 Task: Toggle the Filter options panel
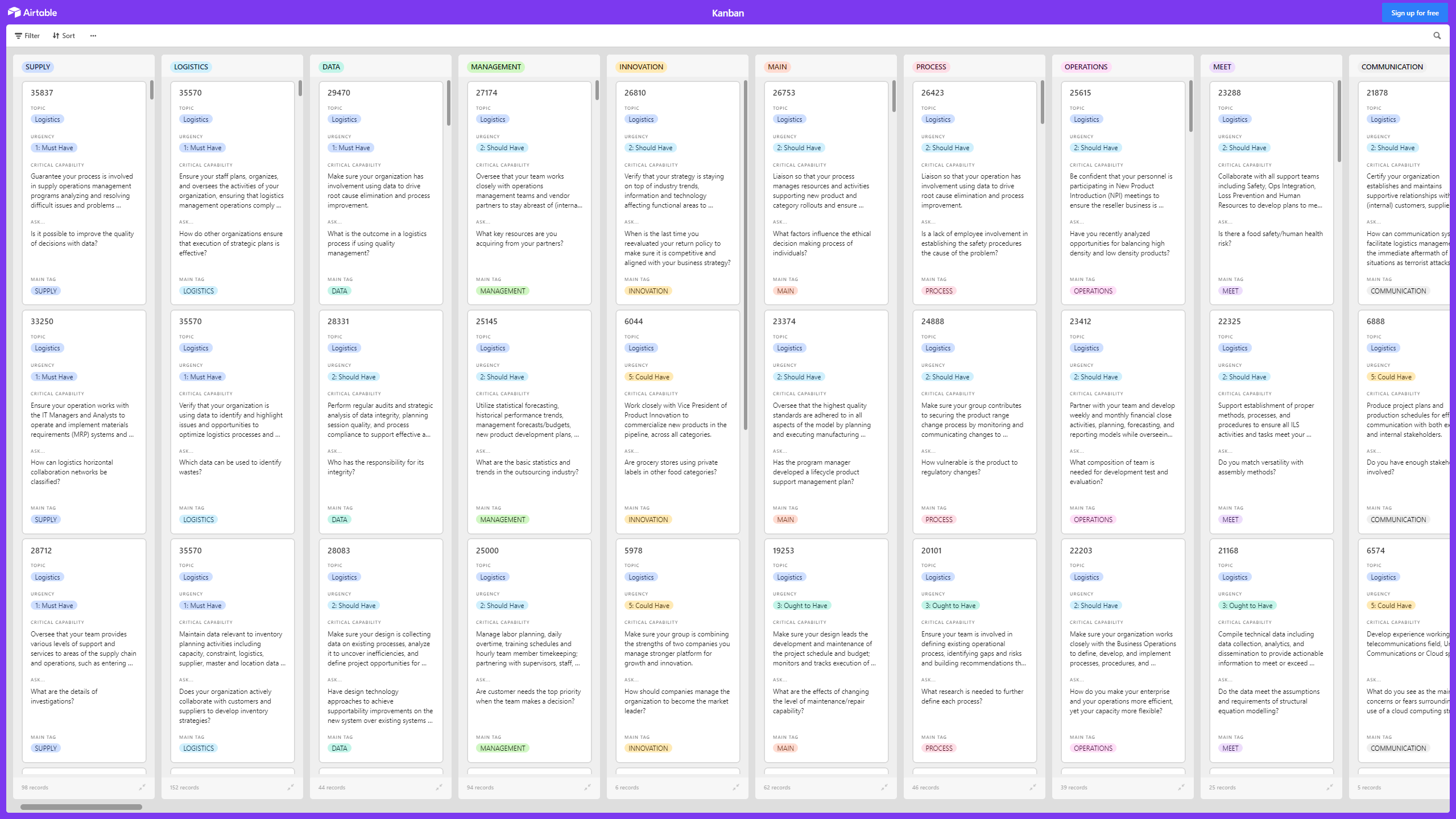coord(28,35)
